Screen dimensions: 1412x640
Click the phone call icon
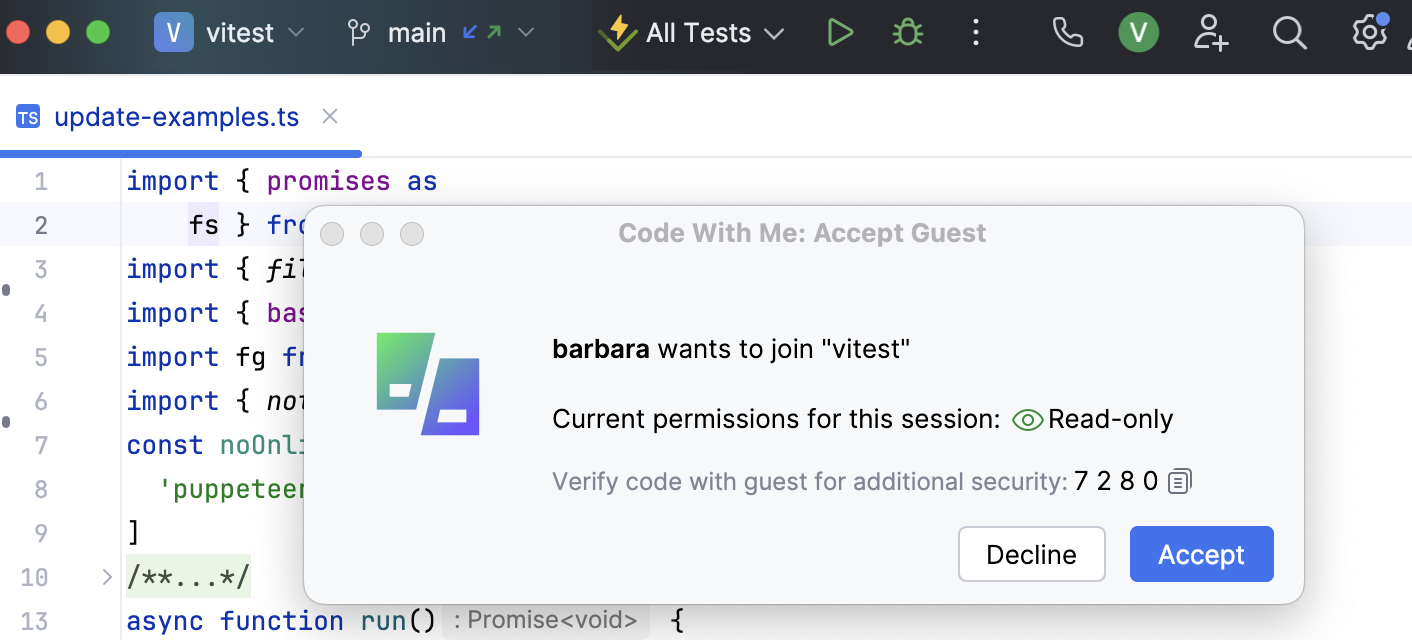point(1068,33)
